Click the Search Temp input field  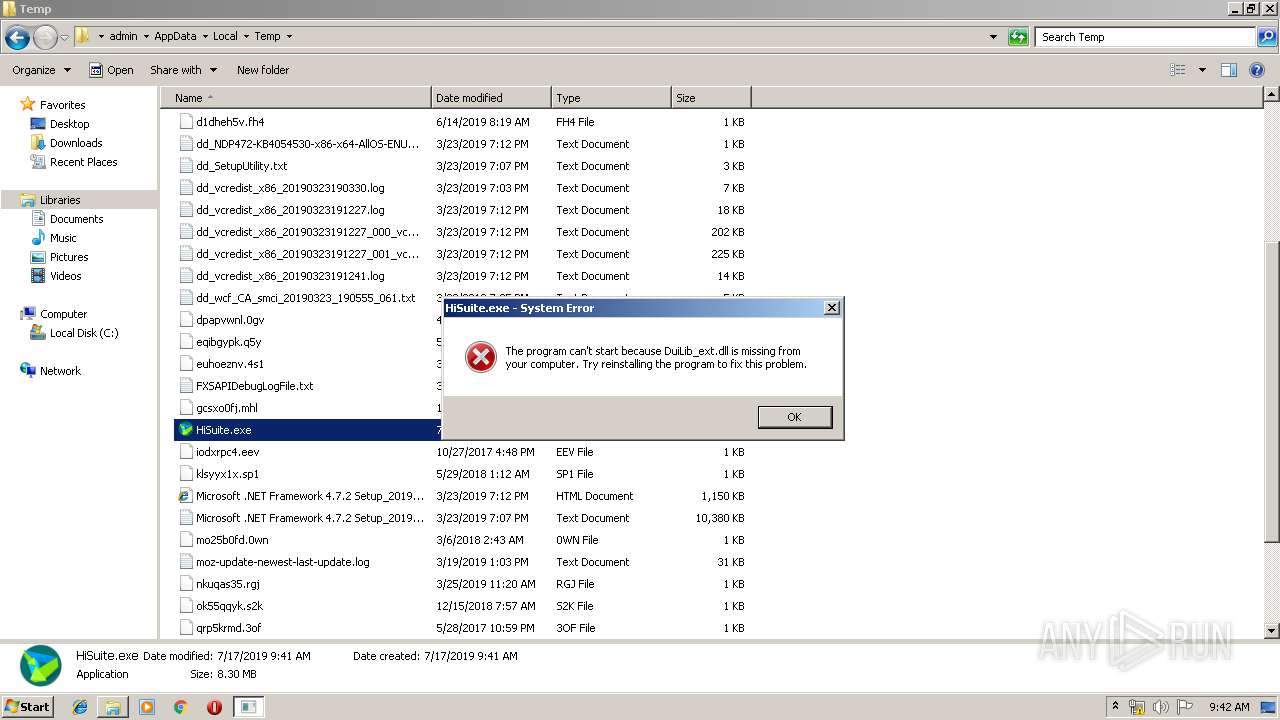pyautogui.click(x=1145, y=37)
